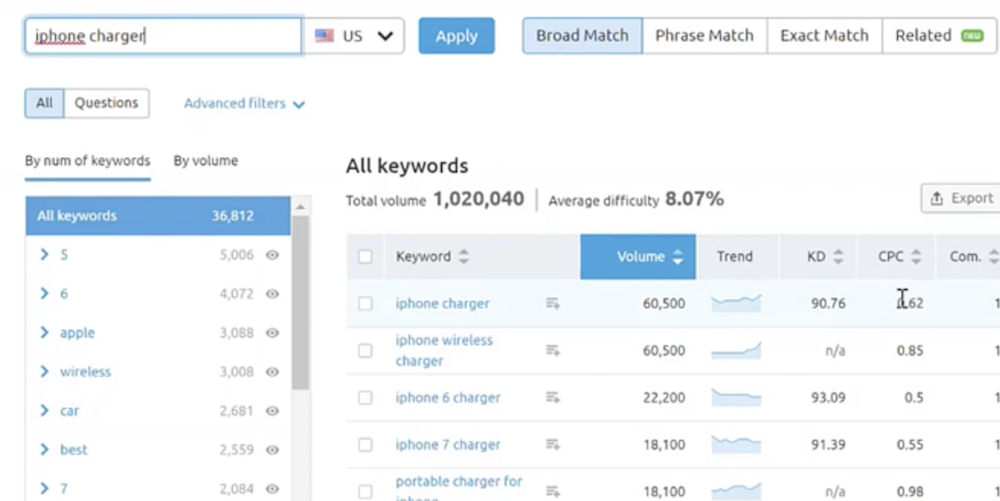Image resolution: width=1000 pixels, height=501 pixels.
Task: Expand the best keyword group
Action: [44, 450]
